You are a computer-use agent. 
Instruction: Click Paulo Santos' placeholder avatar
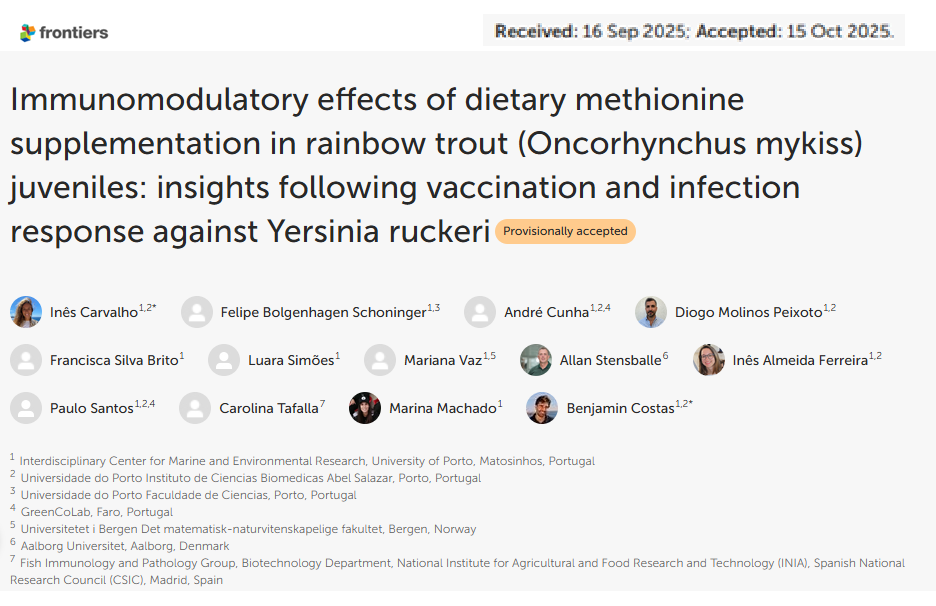tap(26, 408)
